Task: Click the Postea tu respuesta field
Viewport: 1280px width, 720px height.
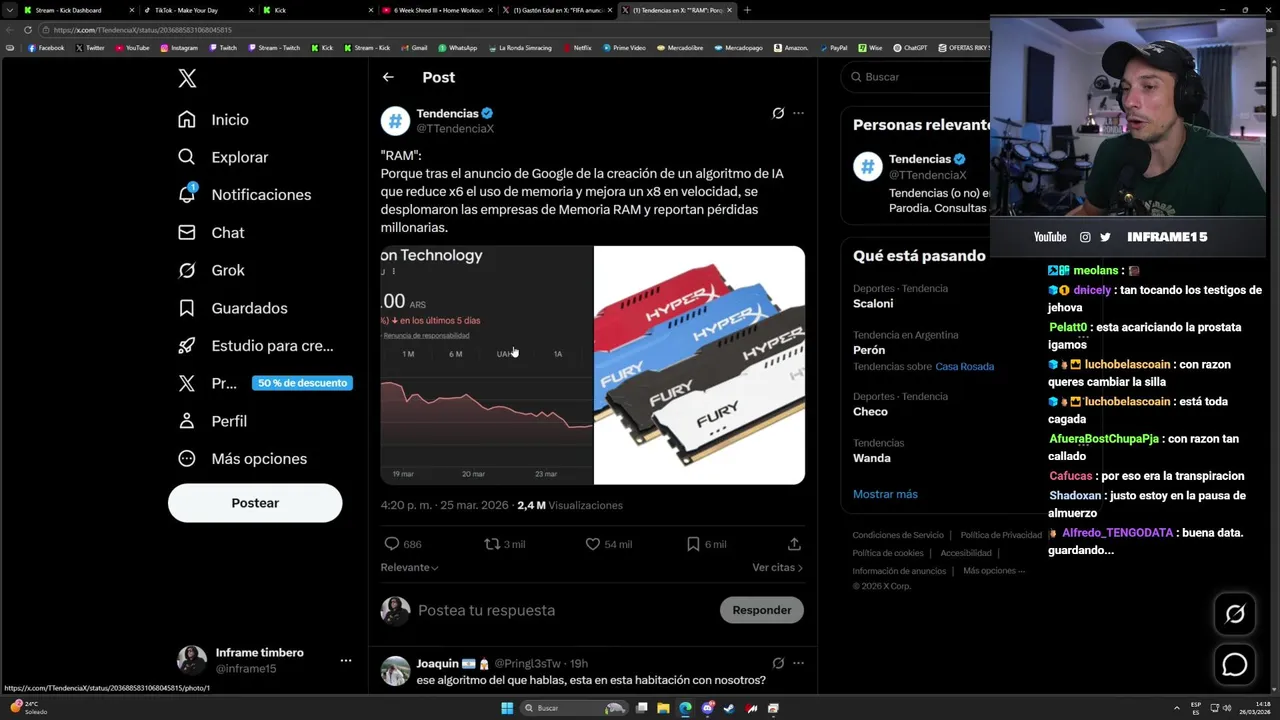Action: [486, 610]
